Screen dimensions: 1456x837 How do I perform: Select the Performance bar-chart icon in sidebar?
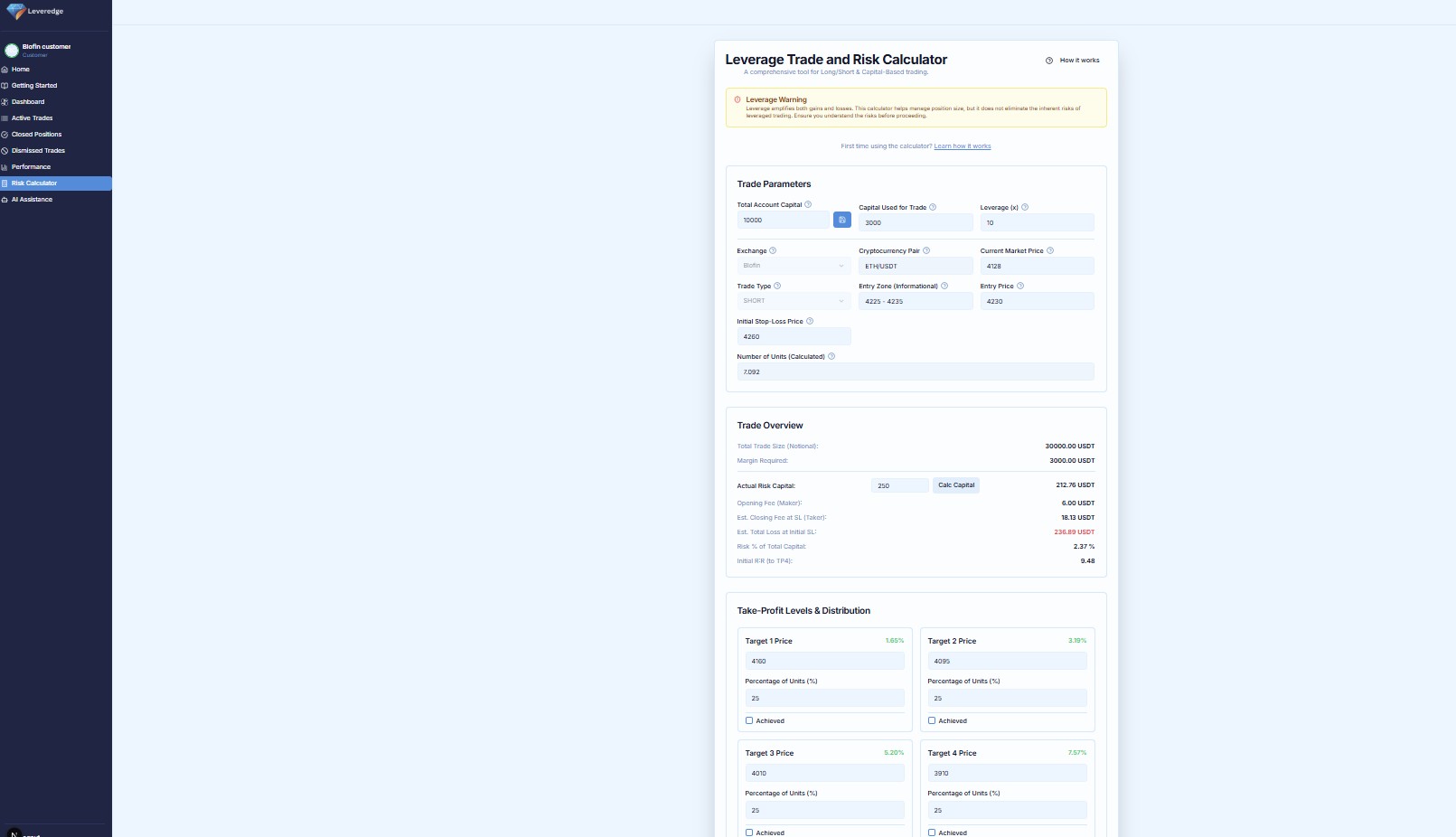(5, 167)
